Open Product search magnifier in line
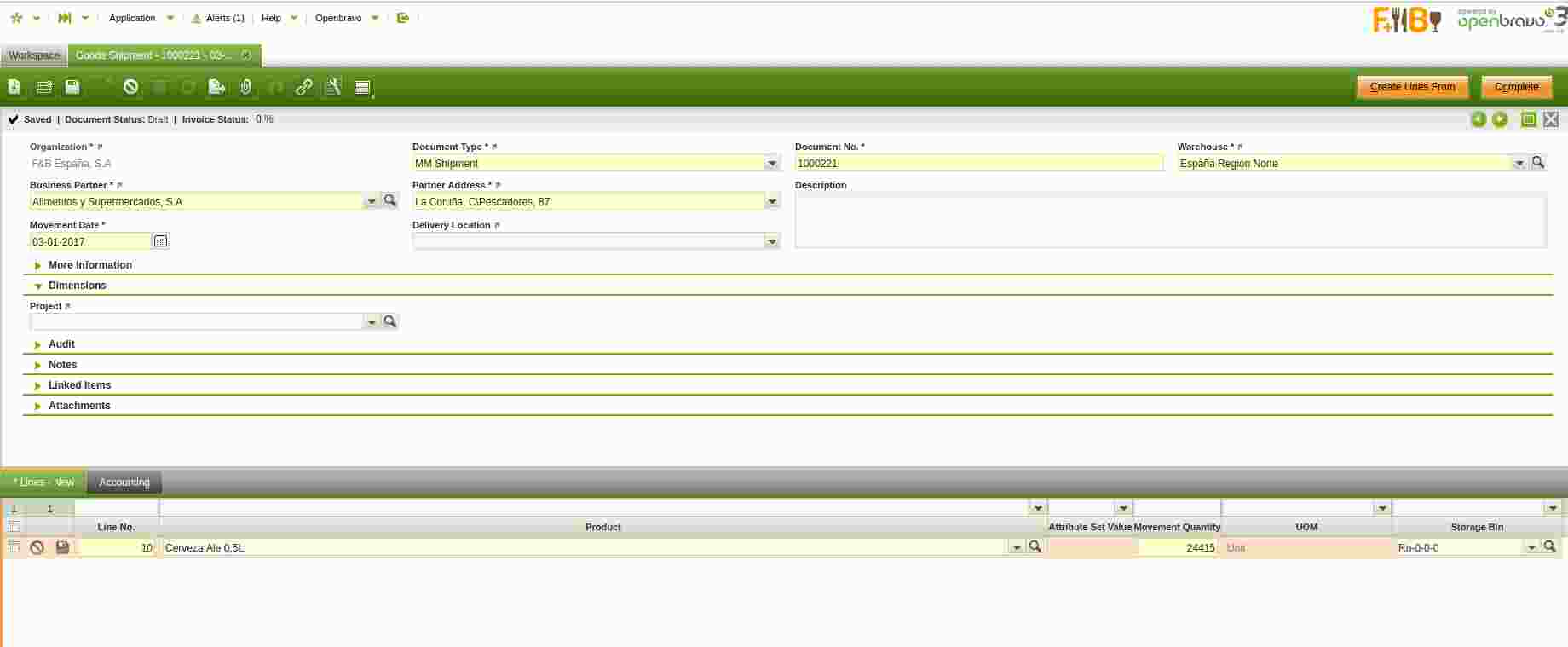The image size is (1568, 647). [1035, 547]
